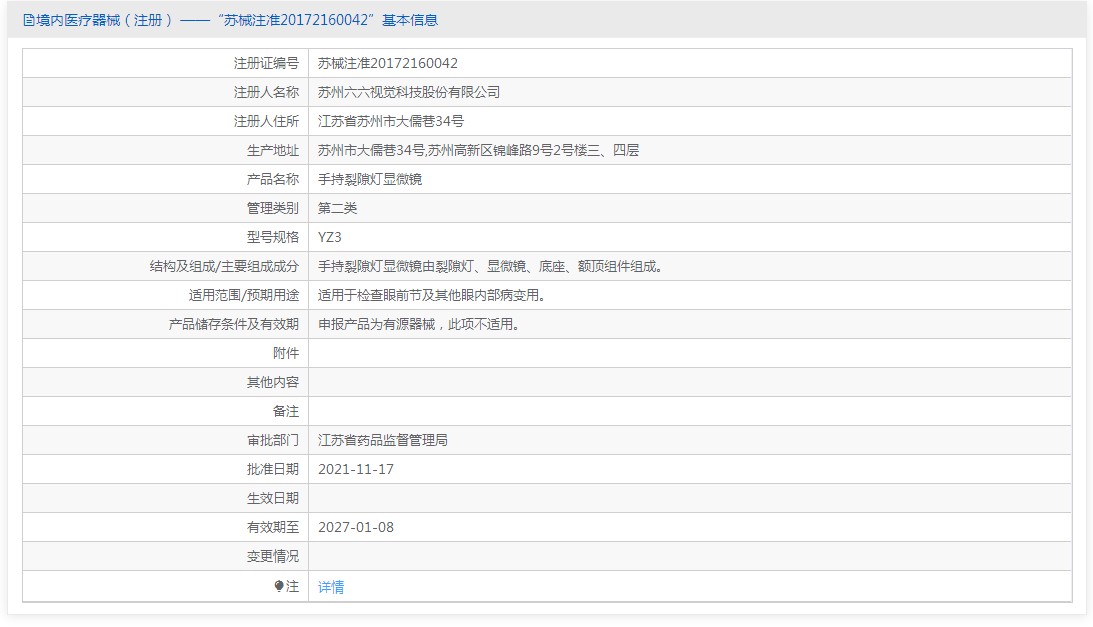
Task: Click the 批准日期 row label
Action: tap(273, 469)
